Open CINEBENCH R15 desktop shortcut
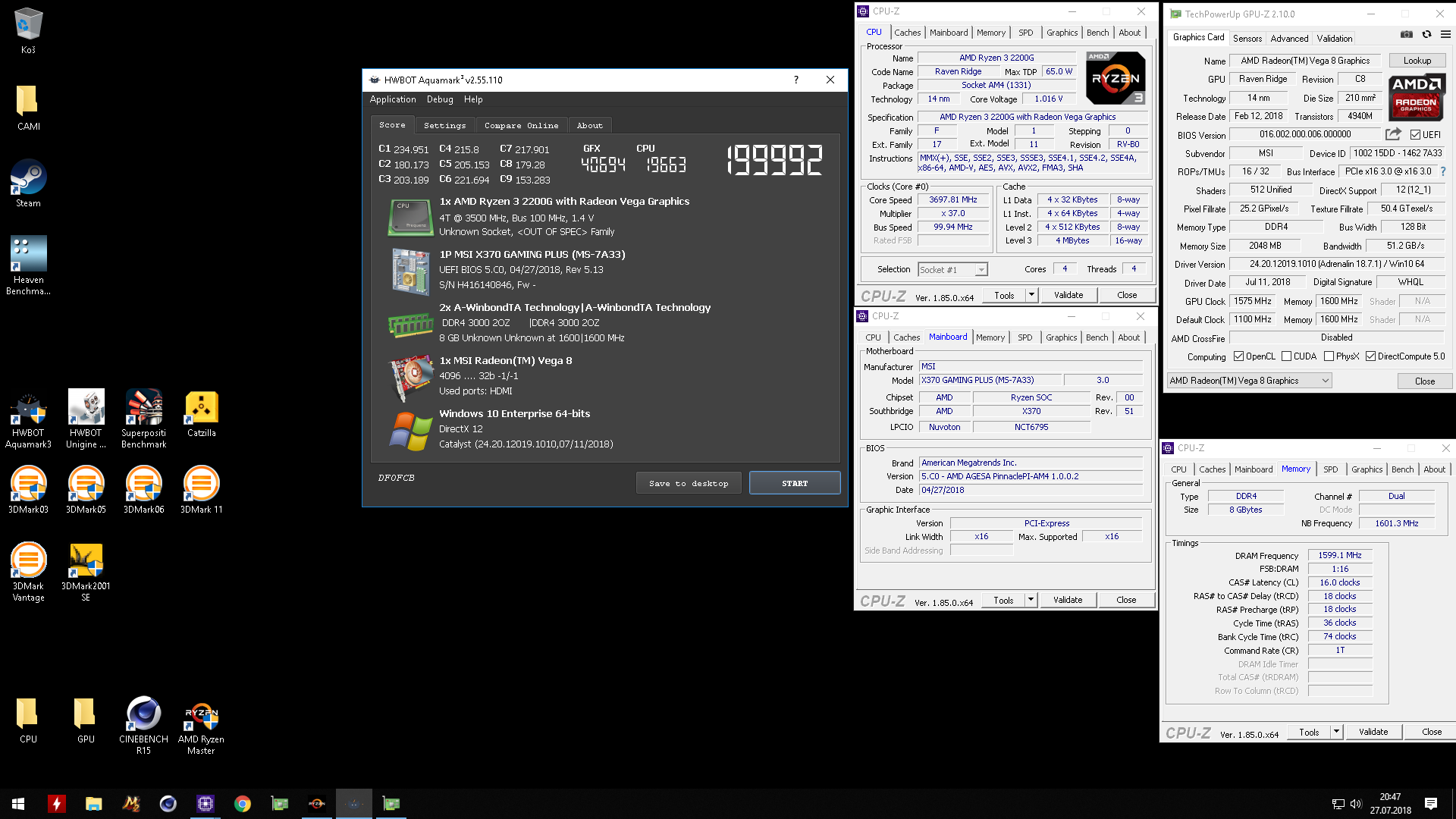Image resolution: width=1456 pixels, height=819 pixels. click(x=143, y=725)
